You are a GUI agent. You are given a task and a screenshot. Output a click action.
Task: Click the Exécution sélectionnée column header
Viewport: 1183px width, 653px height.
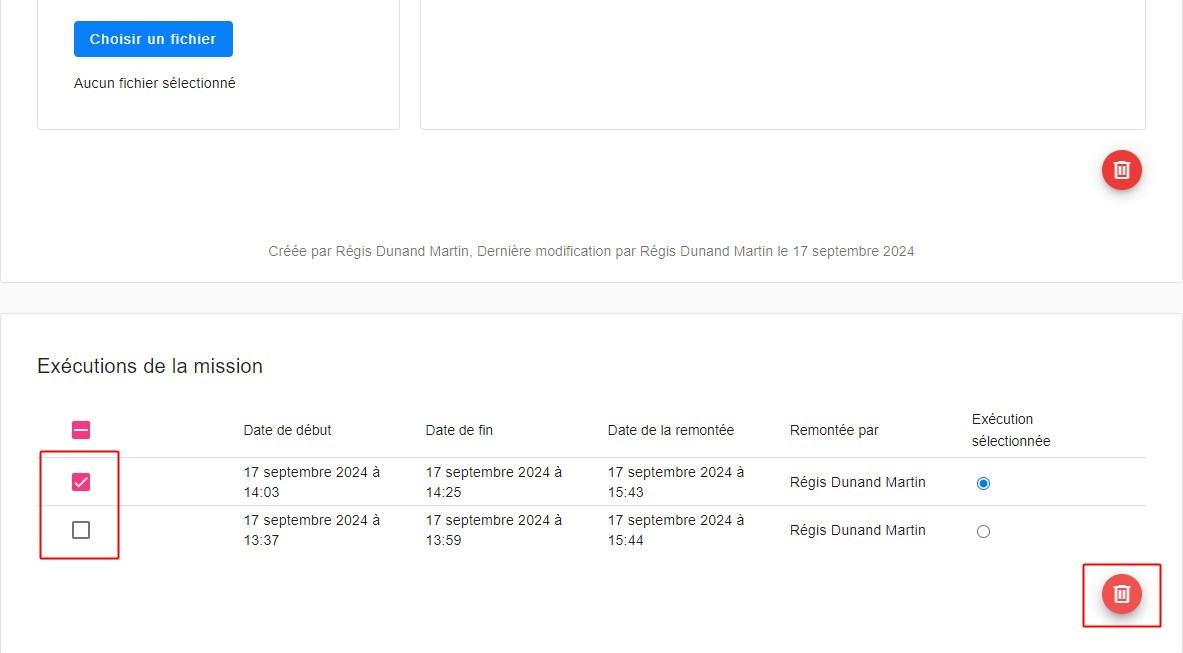(1010, 430)
